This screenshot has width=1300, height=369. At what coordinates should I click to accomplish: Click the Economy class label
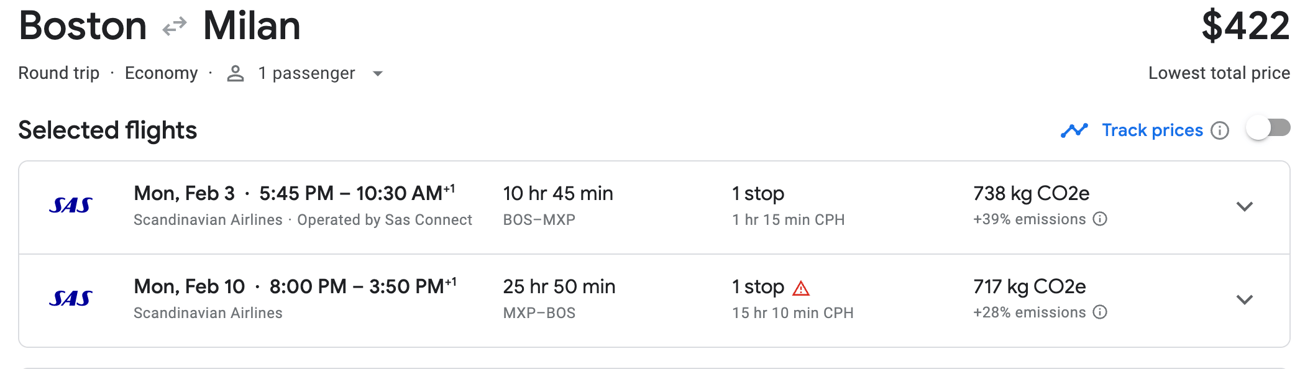161,73
